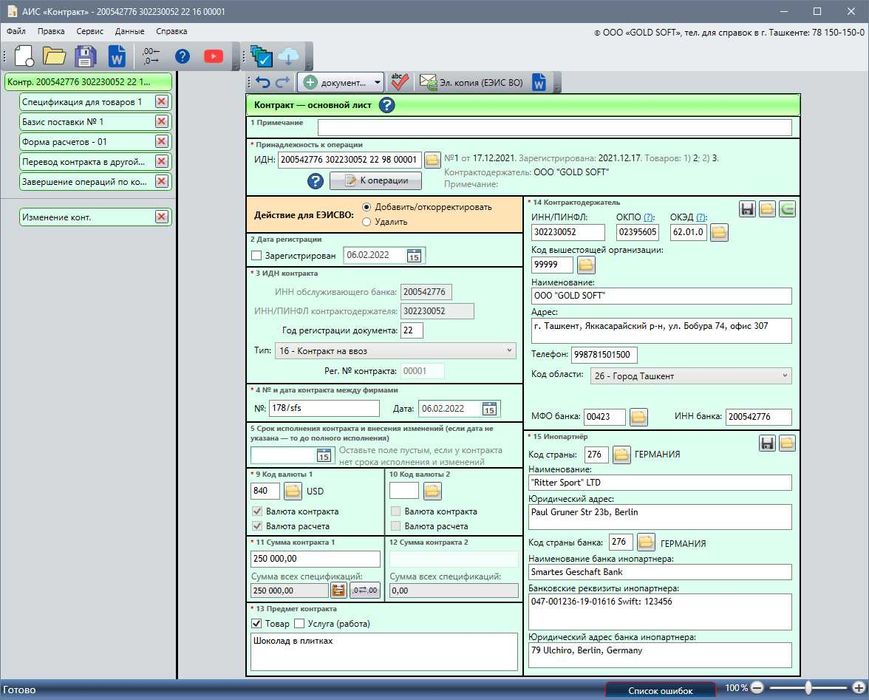The height and width of the screenshot is (700, 869).
Task: Open Данные menu
Action: tap(130, 31)
